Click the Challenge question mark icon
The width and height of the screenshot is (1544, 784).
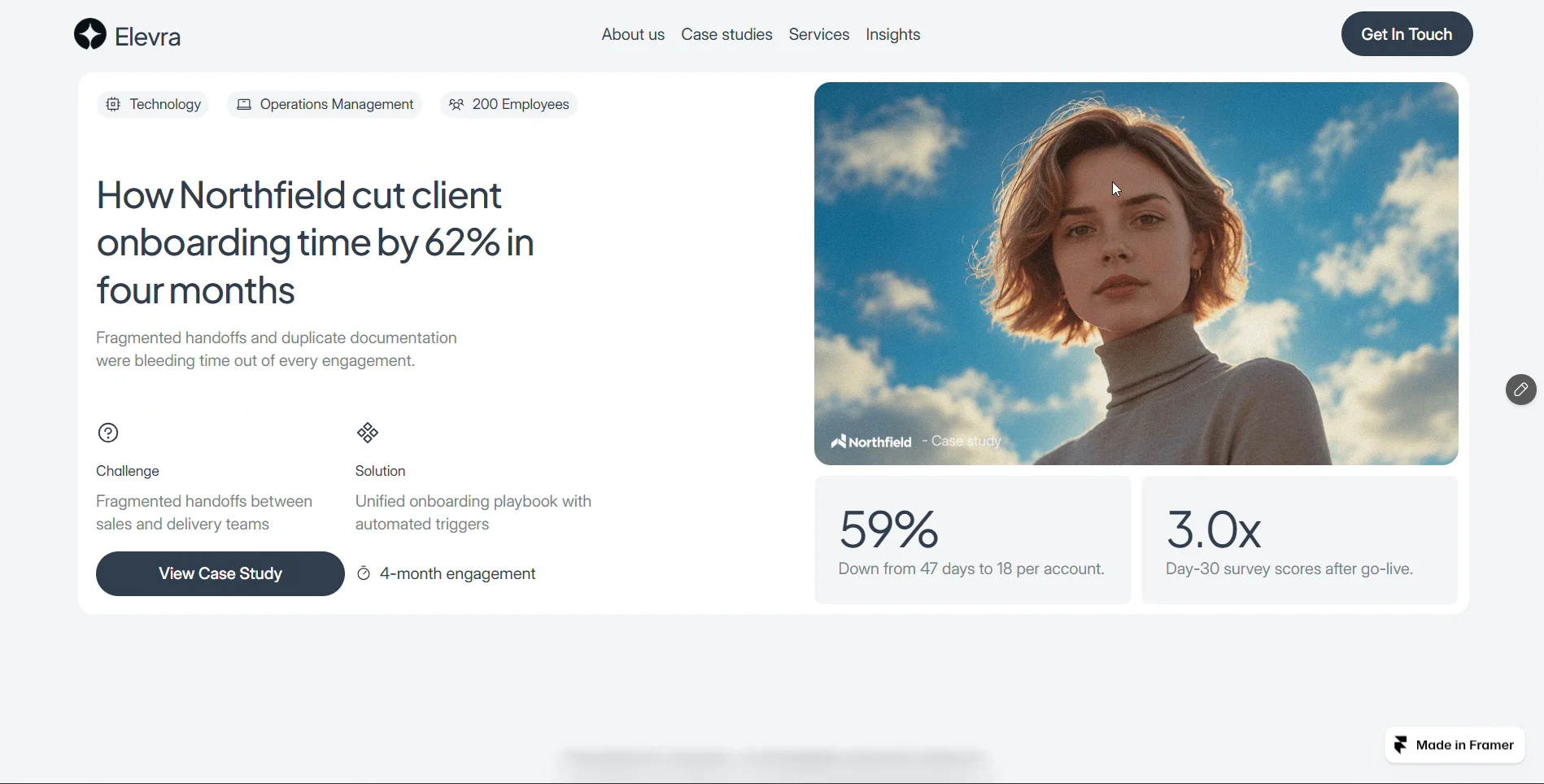coord(108,433)
